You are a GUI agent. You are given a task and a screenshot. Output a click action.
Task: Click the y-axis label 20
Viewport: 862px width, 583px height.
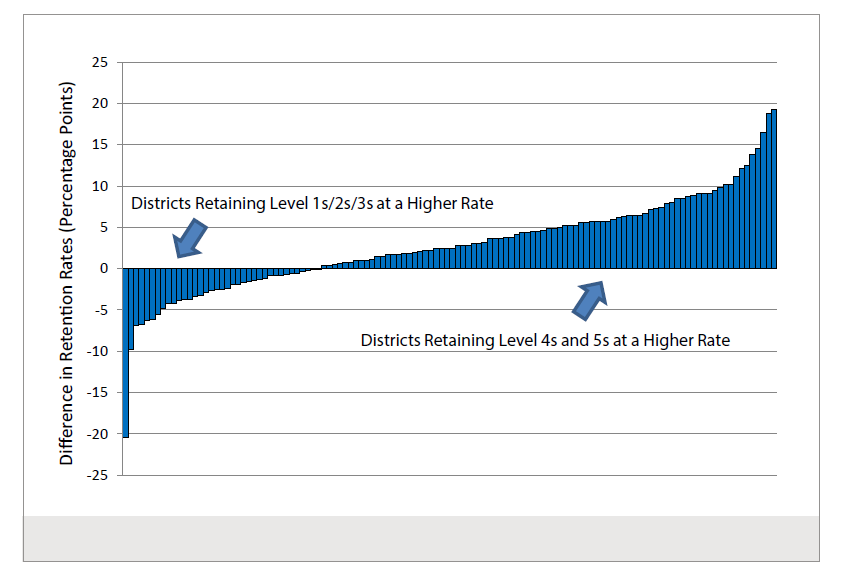pyautogui.click(x=100, y=103)
